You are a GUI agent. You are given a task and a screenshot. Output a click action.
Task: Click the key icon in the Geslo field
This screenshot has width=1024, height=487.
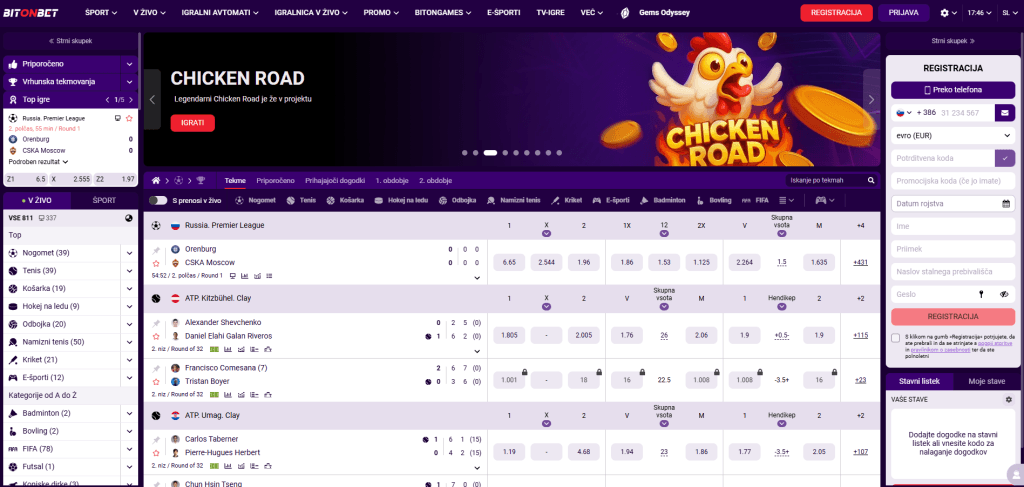click(980, 294)
